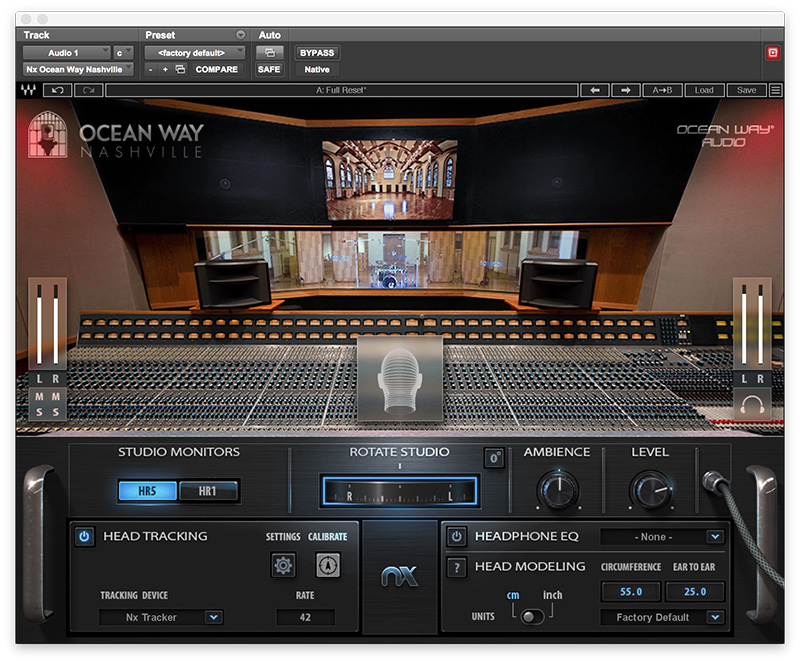Click the 'A: Full Reset' preset name bar
800x663 pixels.
coord(341,90)
